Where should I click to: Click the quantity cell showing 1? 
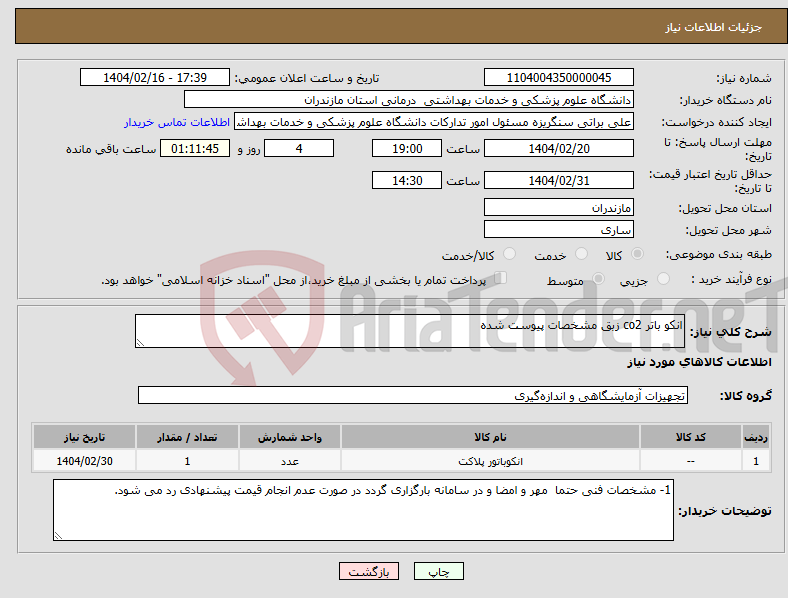(x=187, y=461)
